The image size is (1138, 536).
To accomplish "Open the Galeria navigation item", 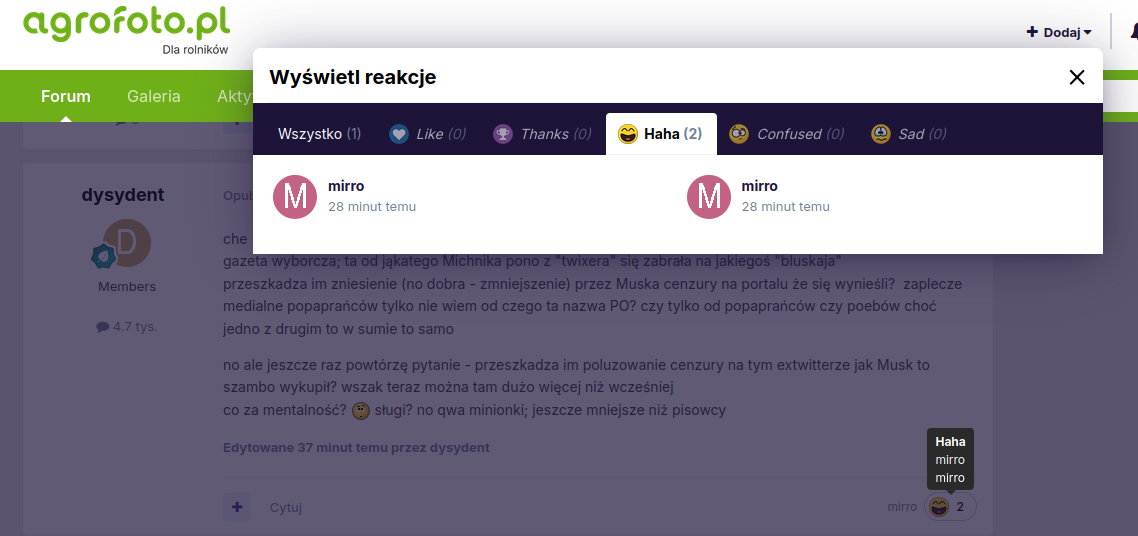I will click(x=154, y=96).
